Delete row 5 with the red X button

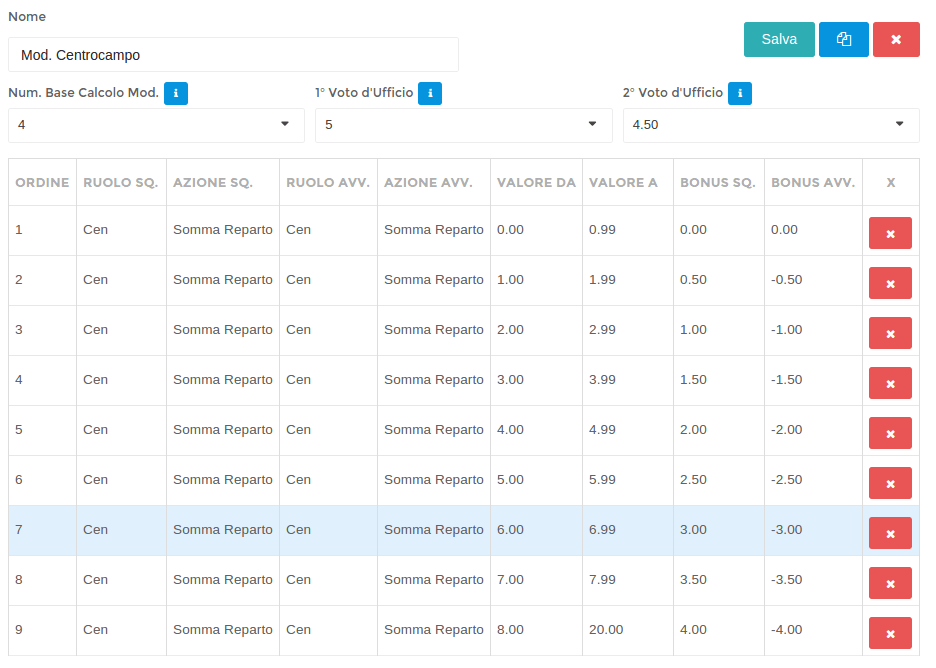(x=890, y=433)
